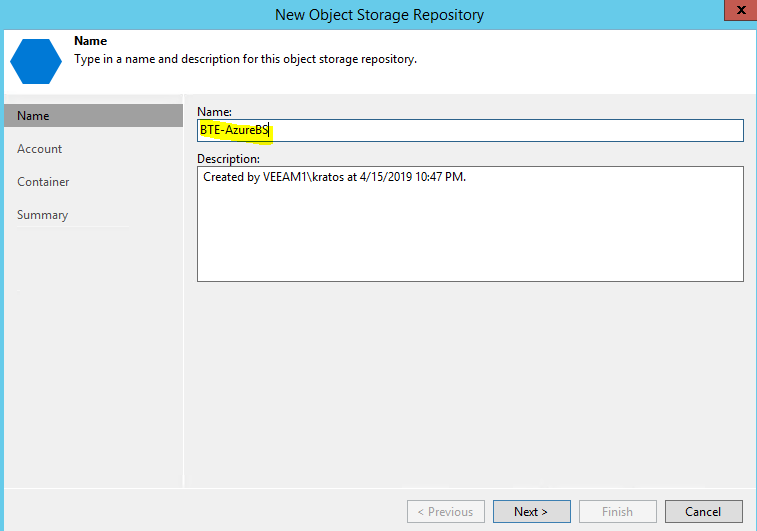The image size is (757, 531).
Task: Close the New Object Storage Repository dialog
Action: [741, 10]
